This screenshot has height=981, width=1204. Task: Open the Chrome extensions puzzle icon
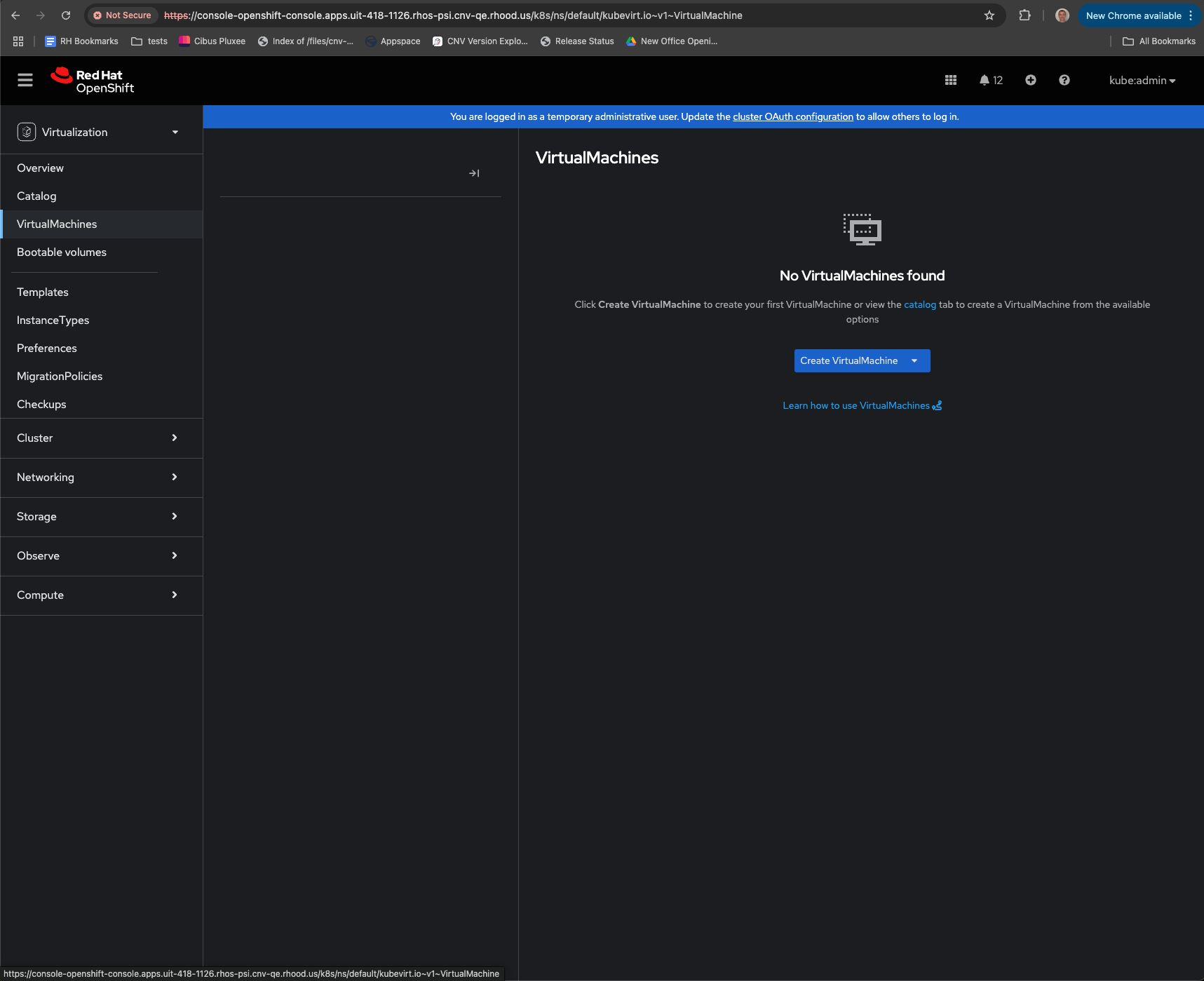coord(1024,15)
